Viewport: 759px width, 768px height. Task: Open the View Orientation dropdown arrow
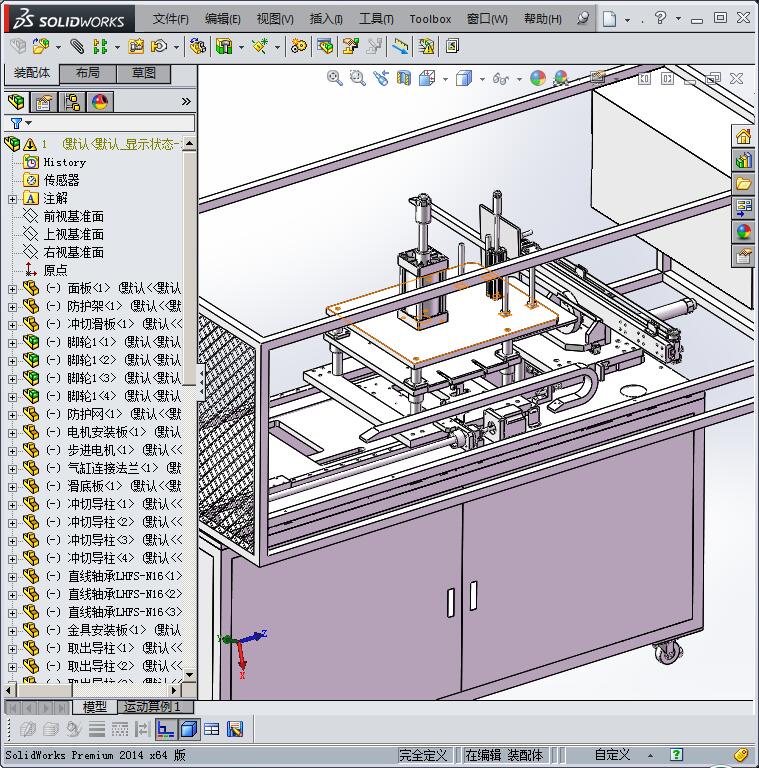(445, 79)
